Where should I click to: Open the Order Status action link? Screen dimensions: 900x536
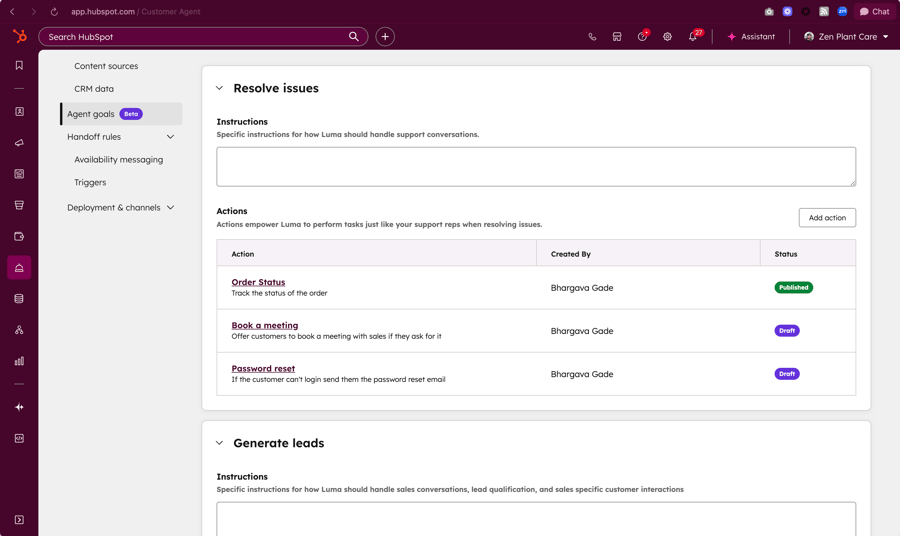click(x=258, y=282)
